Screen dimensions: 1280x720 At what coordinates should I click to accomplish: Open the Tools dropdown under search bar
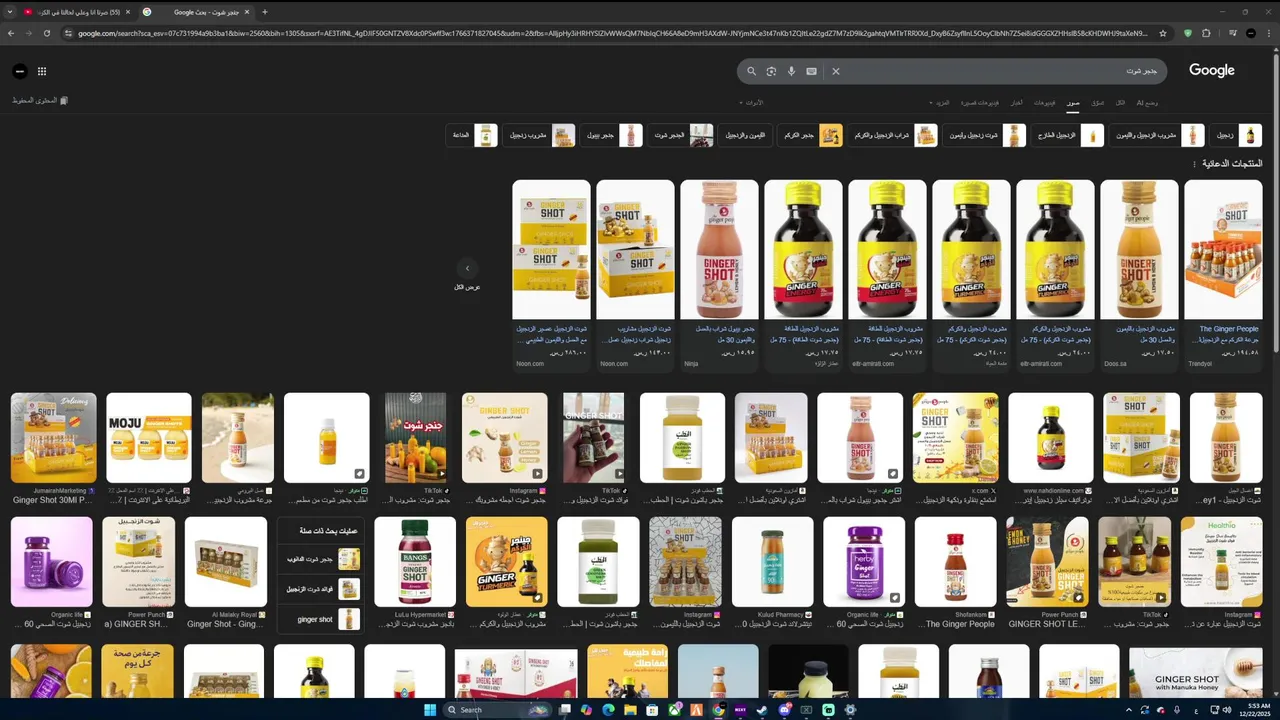[751, 103]
